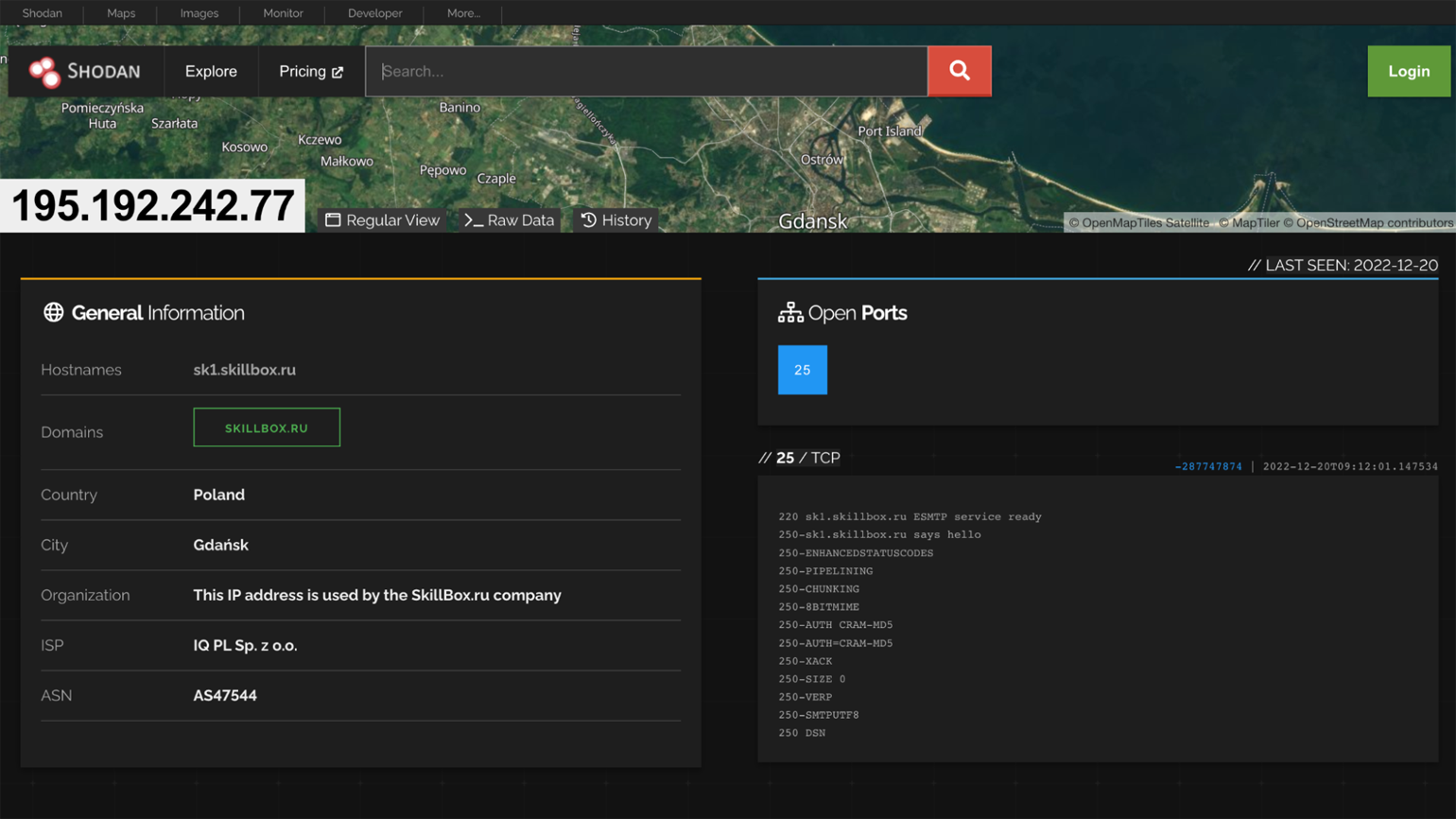Click banner line '250-PIPELINING'
Image resolution: width=1456 pixels, height=819 pixels.
coord(825,570)
